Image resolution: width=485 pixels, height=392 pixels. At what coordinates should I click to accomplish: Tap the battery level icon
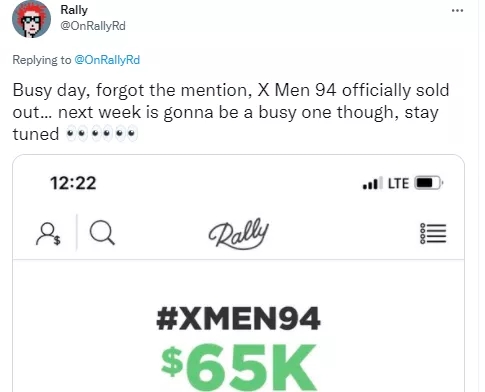tap(429, 183)
